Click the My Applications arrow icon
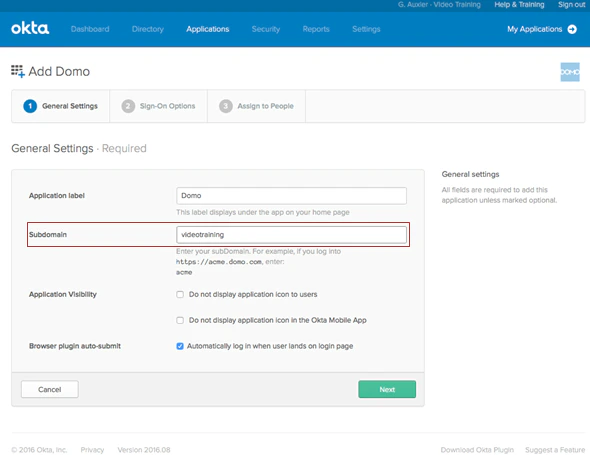 [572, 29]
